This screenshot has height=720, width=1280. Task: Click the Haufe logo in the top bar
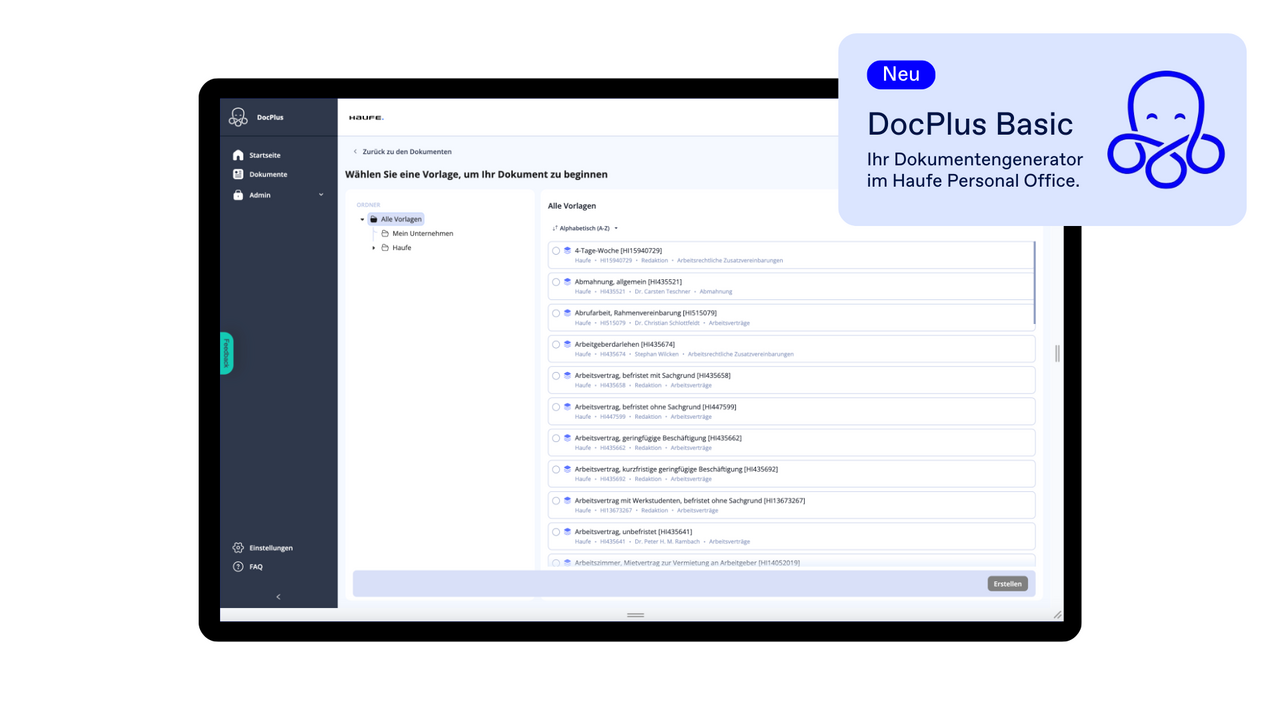(365, 116)
